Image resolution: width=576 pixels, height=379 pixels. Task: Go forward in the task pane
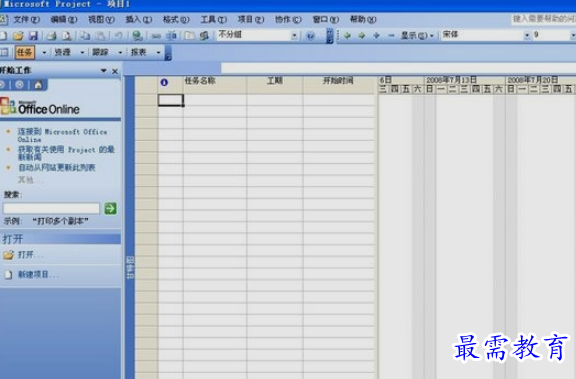(20, 85)
